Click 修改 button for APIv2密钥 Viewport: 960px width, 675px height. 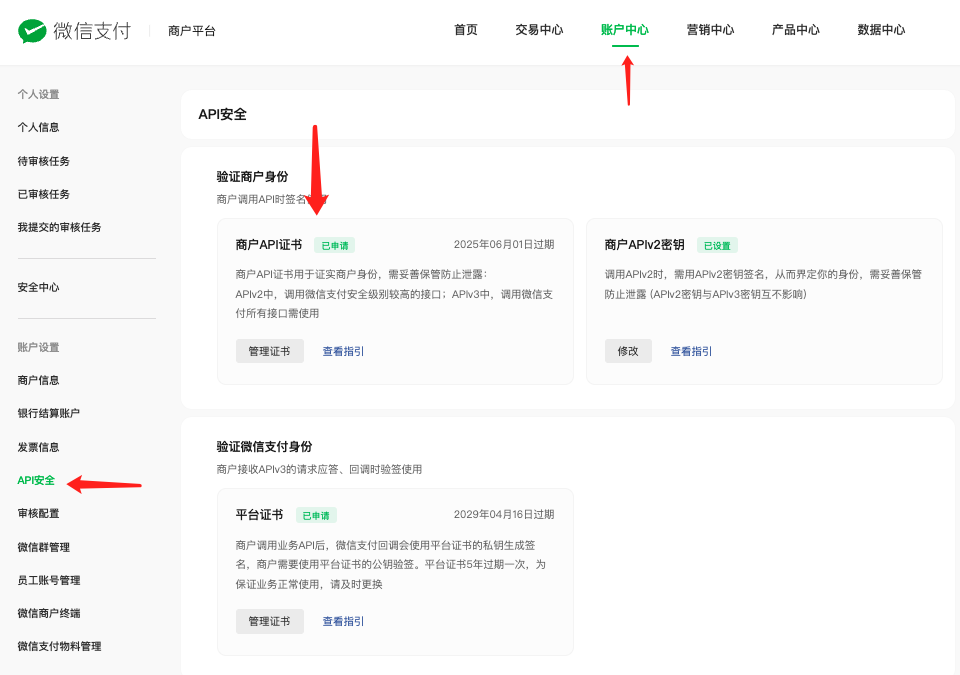(x=628, y=351)
